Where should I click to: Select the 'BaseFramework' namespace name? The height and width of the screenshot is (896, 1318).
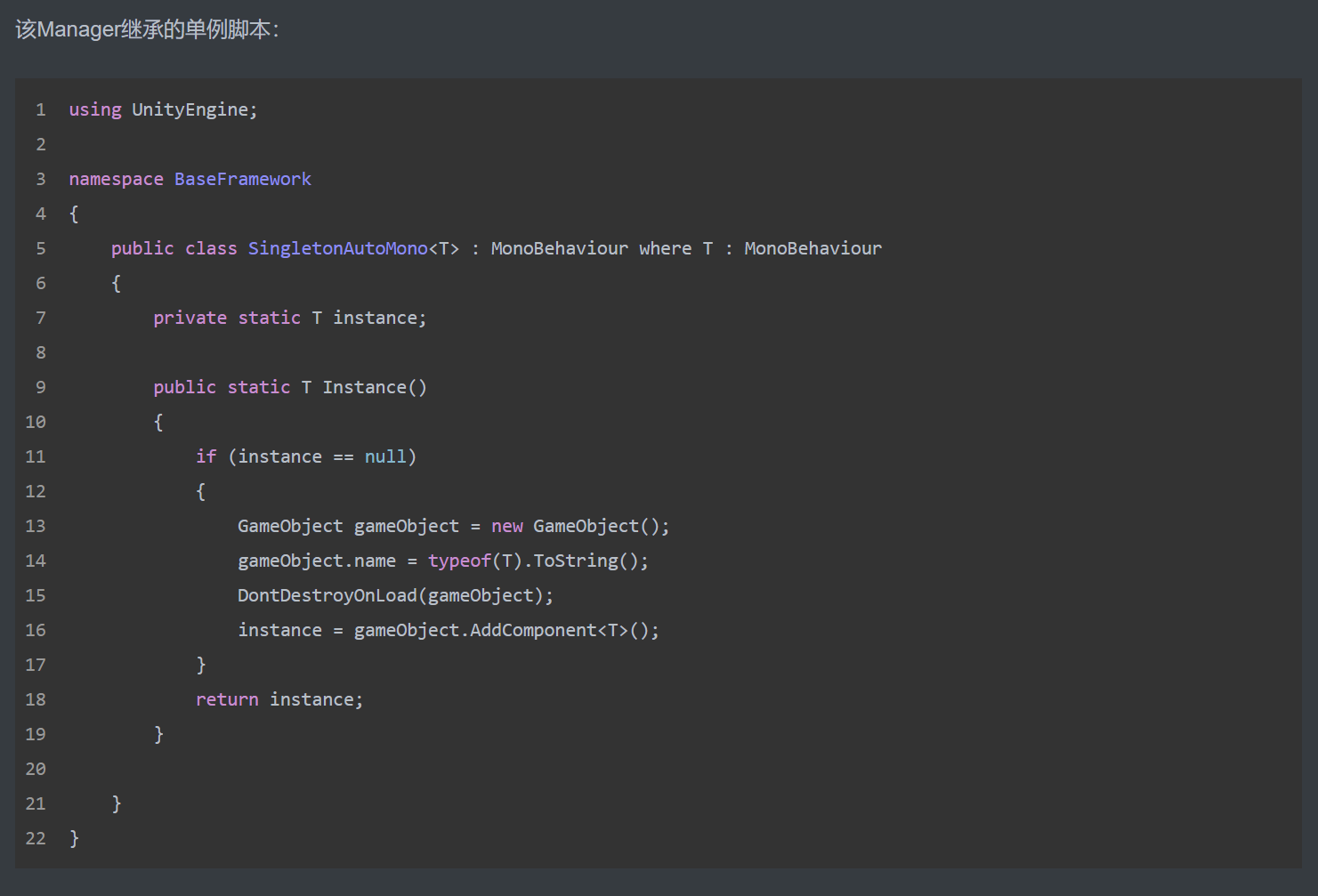point(243,179)
